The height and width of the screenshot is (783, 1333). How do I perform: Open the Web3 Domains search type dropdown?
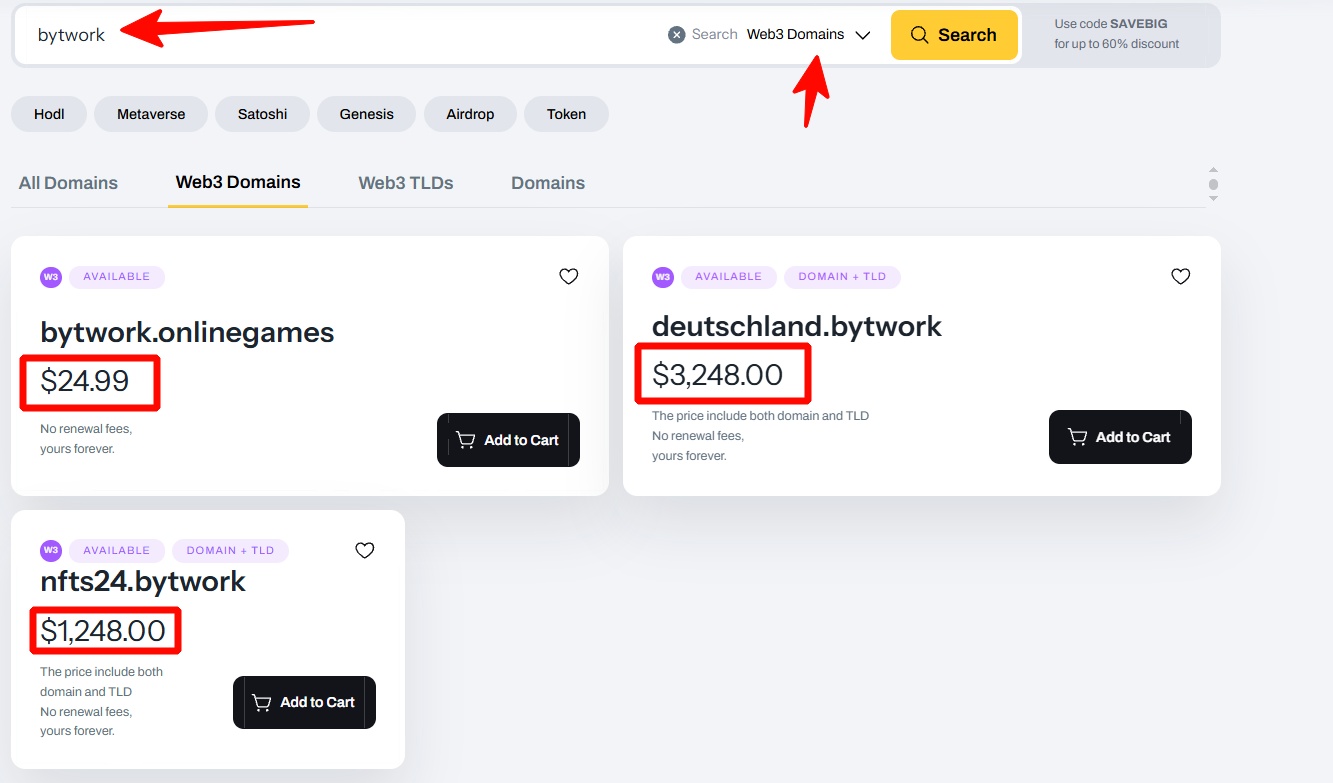tap(808, 35)
